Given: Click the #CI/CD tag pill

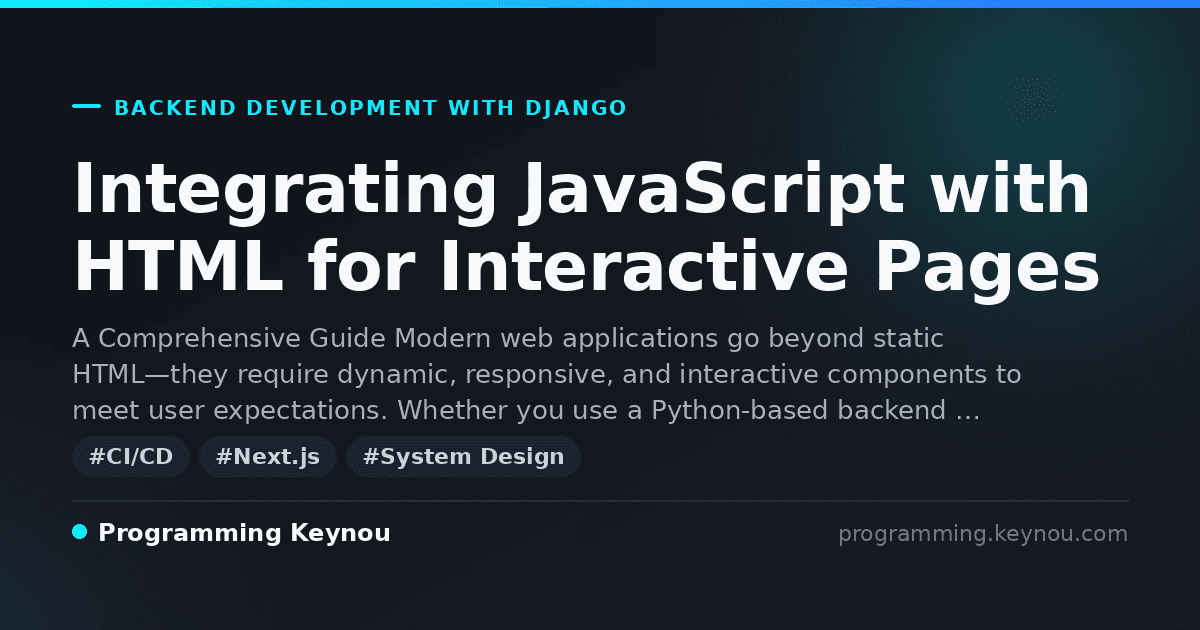Looking at the screenshot, I should click(x=131, y=457).
